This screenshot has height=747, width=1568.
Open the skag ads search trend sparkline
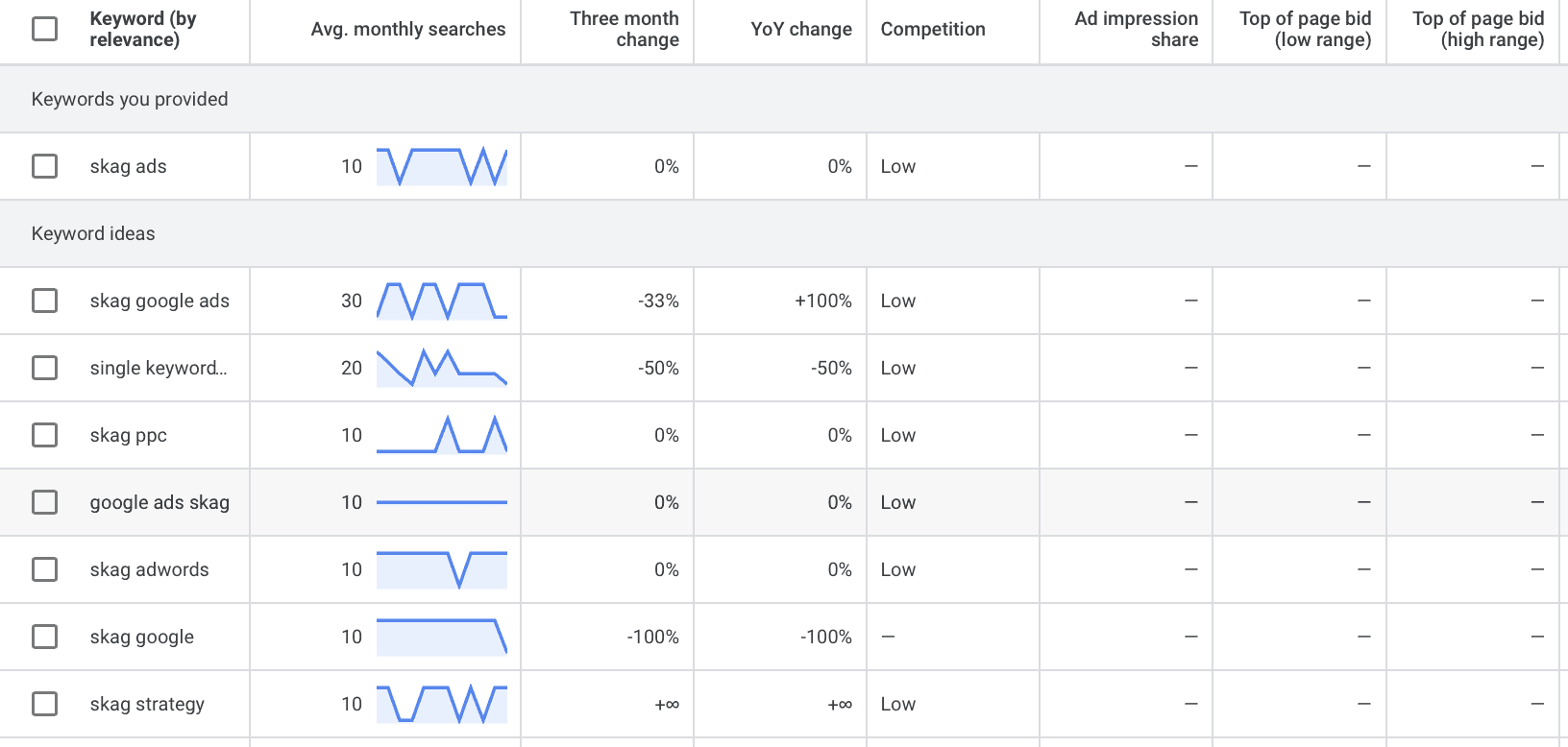[442, 166]
